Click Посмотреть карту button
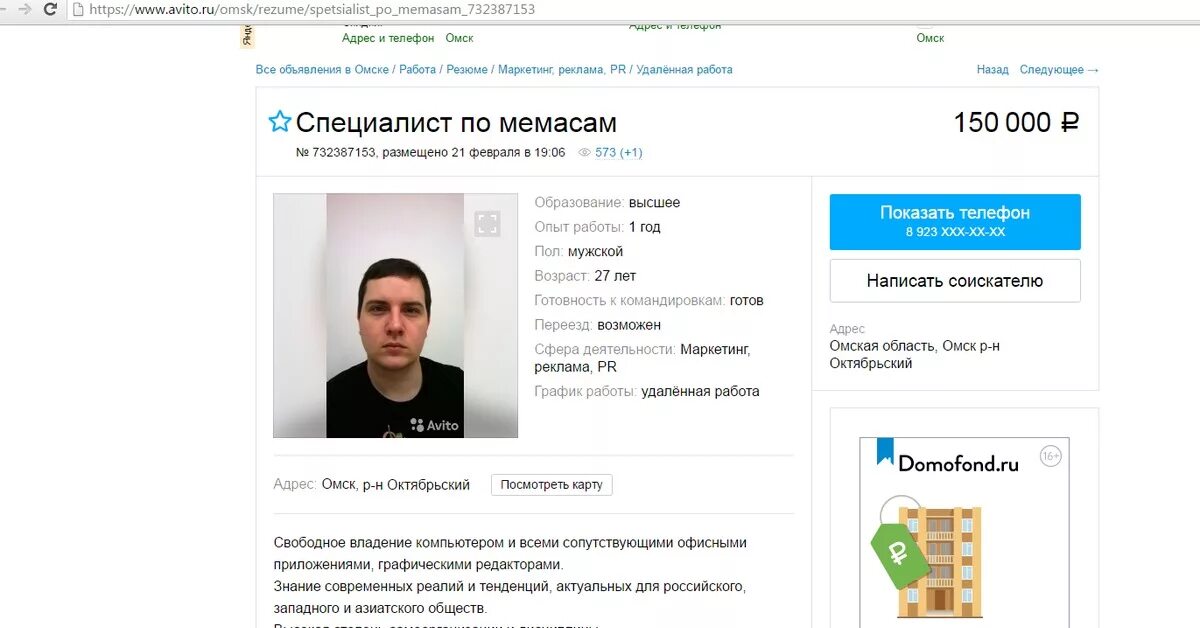Image resolution: width=1200 pixels, height=628 pixels. tap(552, 484)
